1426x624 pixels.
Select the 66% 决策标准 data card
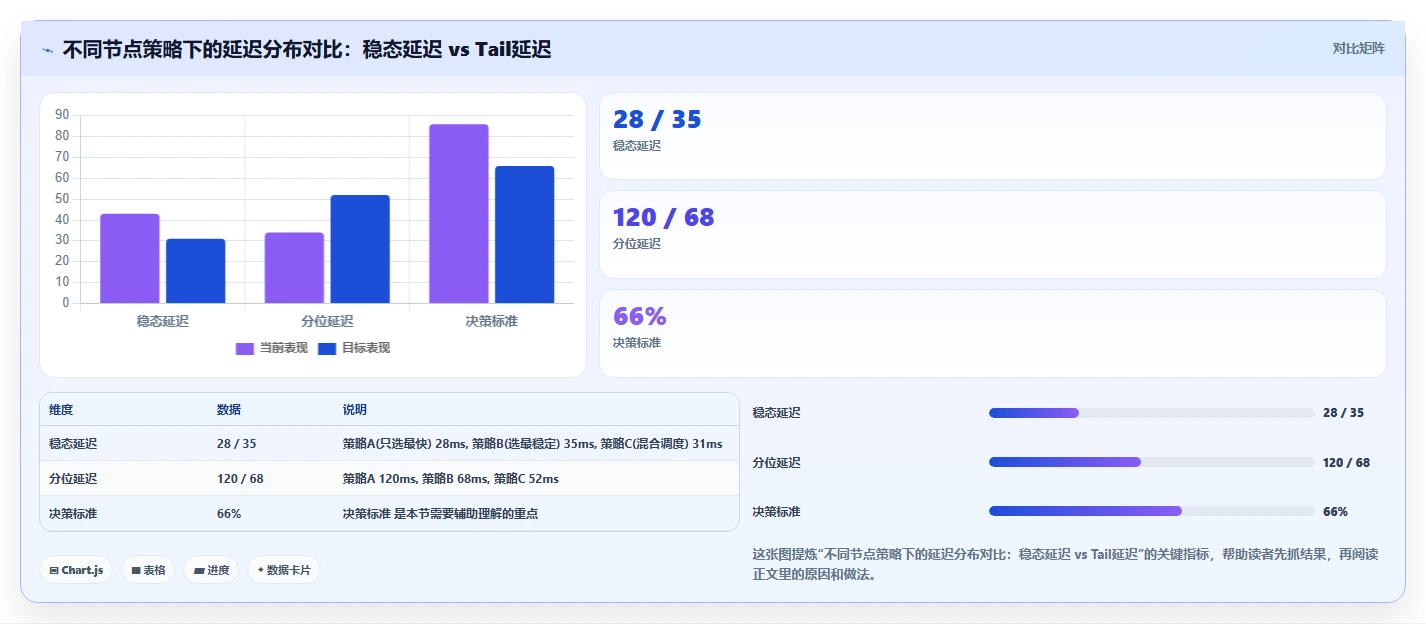992,333
